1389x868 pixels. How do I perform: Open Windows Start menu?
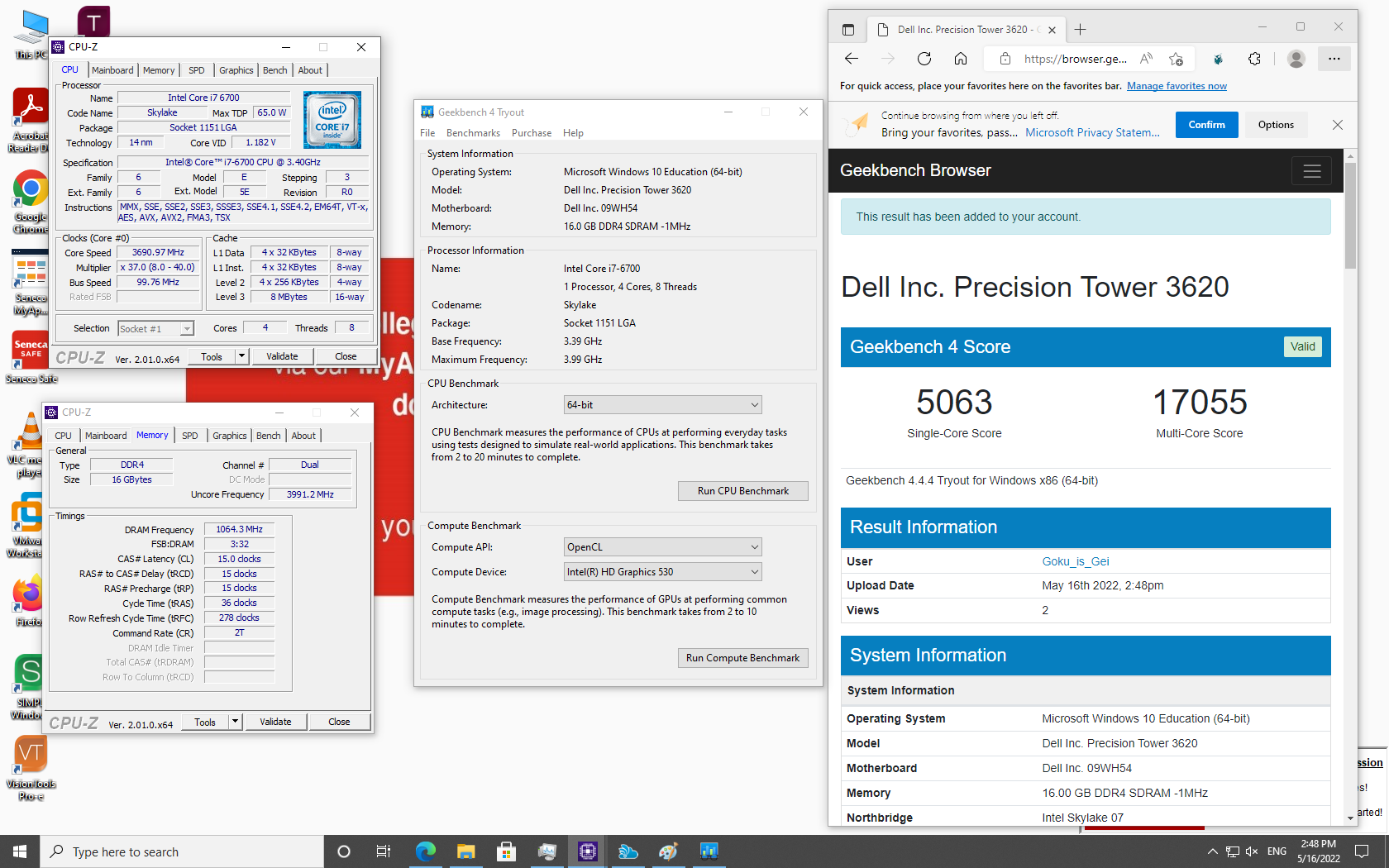pos(20,851)
